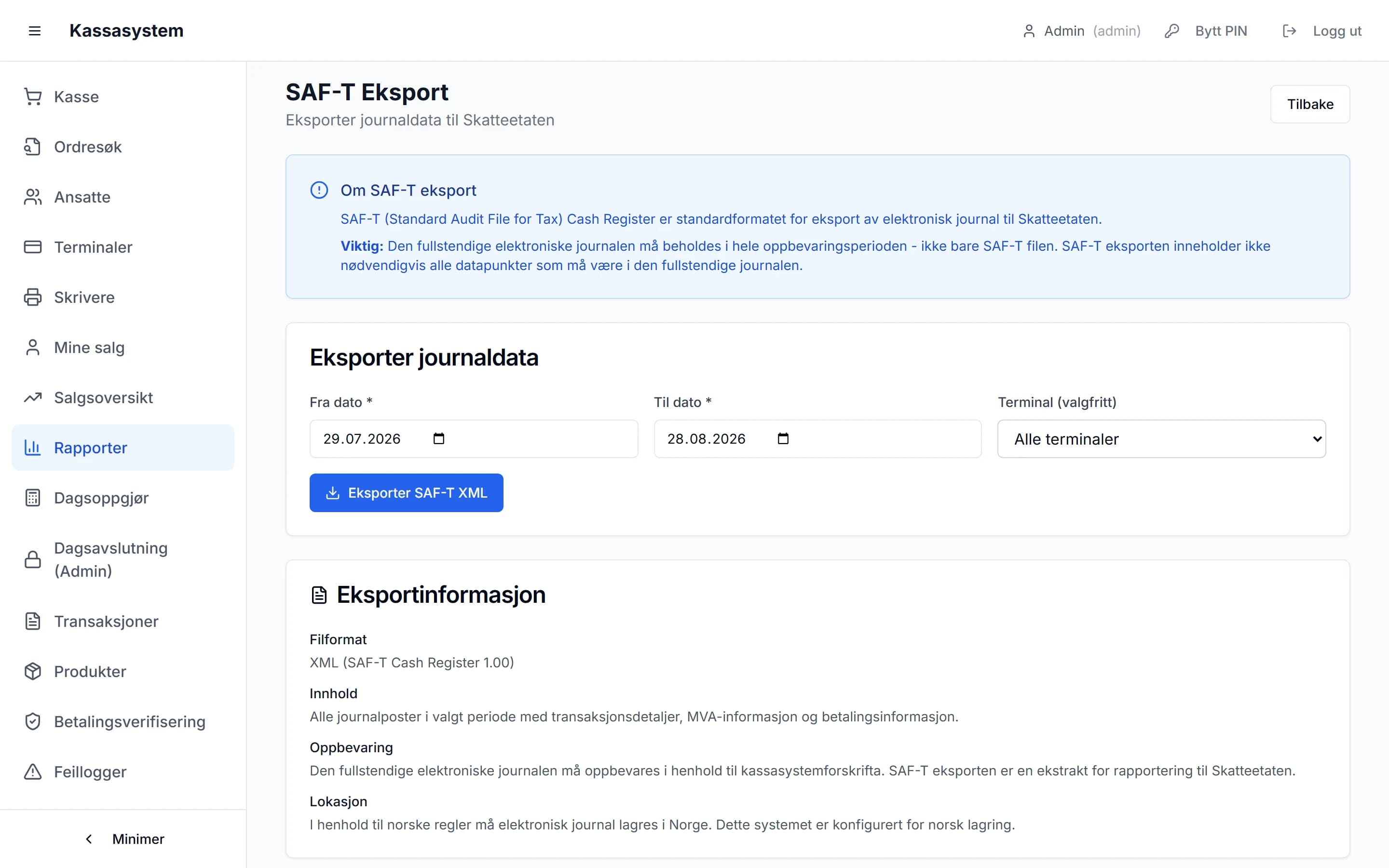Click the Rapporter bar chart icon
This screenshot has width=1389, height=868.
tap(33, 448)
